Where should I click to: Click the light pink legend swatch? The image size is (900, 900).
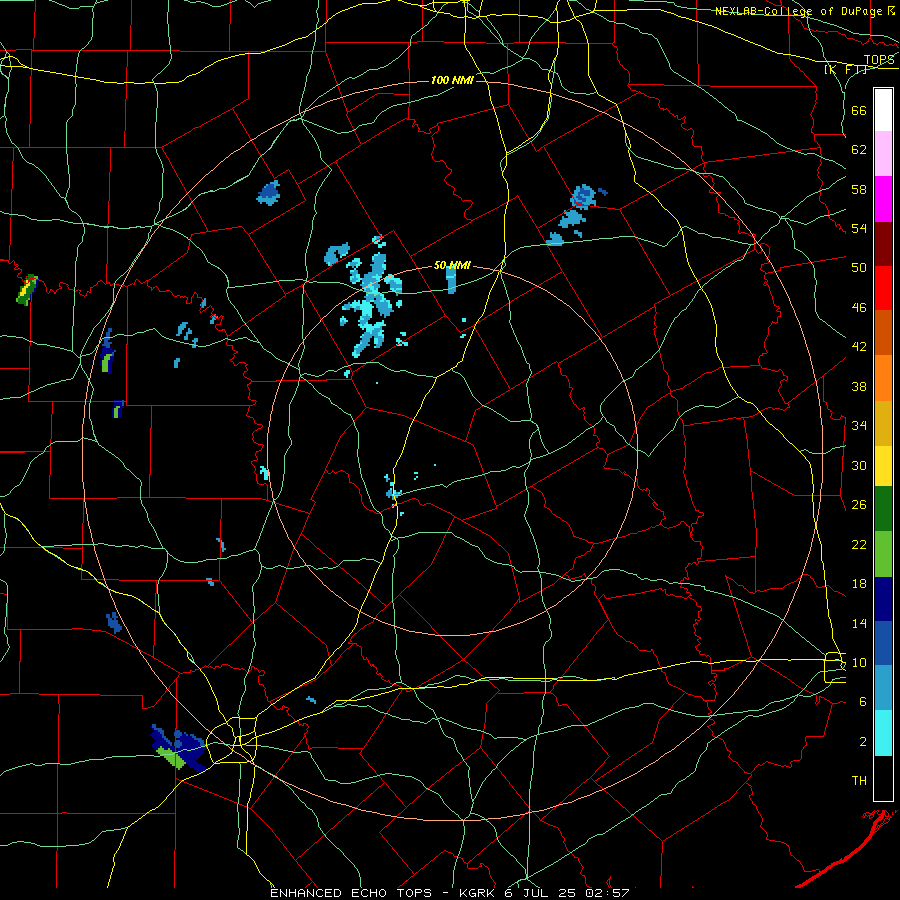click(x=883, y=154)
